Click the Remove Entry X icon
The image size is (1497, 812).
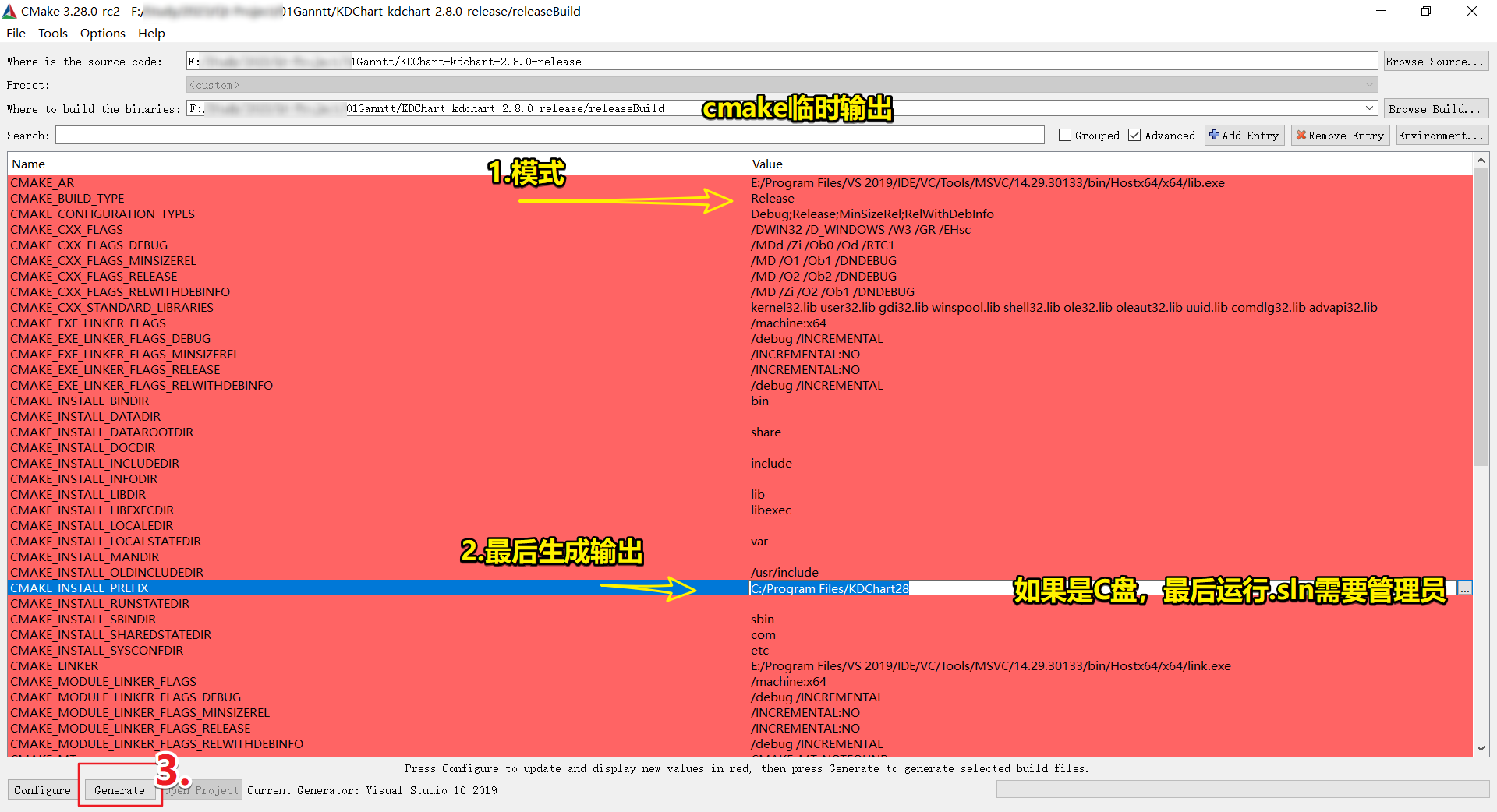coord(1301,135)
